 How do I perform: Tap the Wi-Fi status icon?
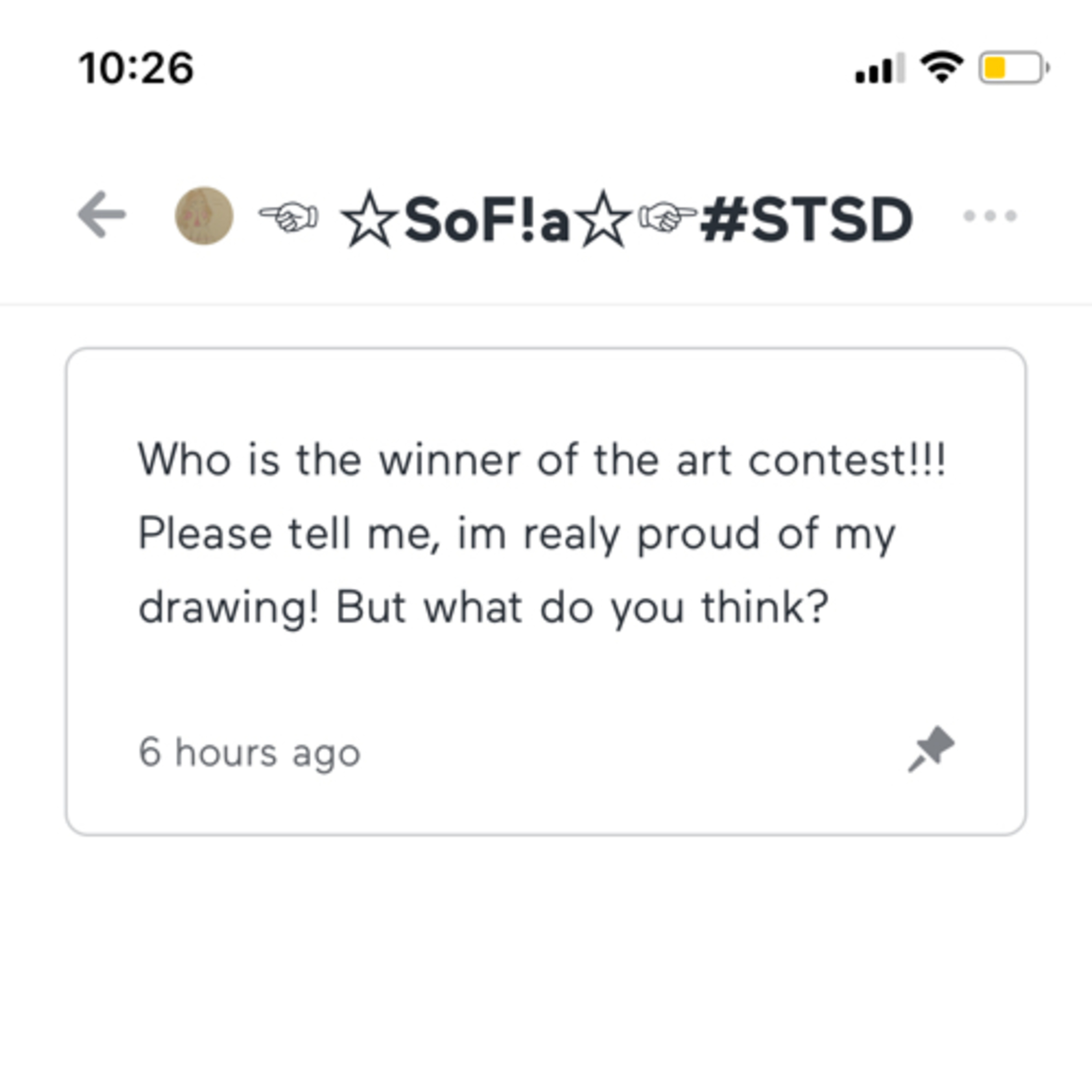[941, 67]
